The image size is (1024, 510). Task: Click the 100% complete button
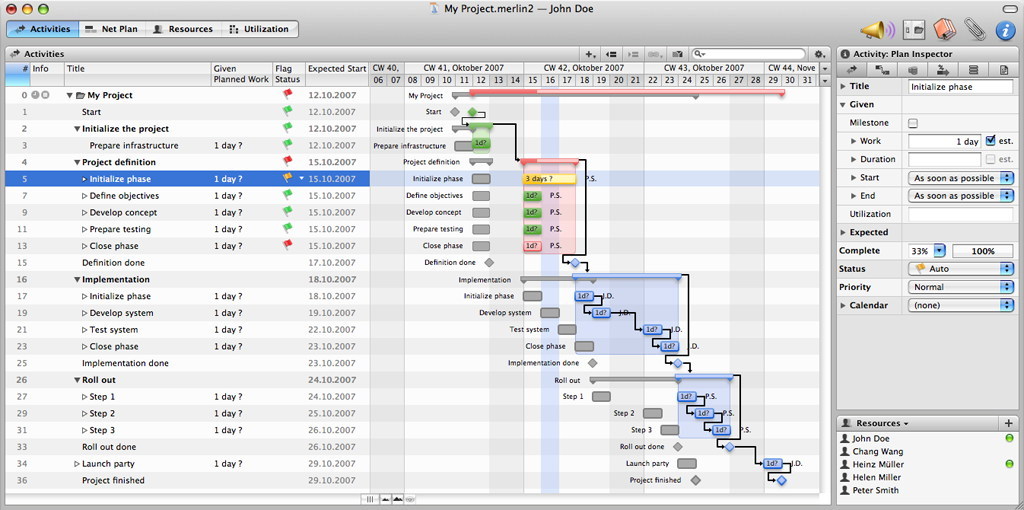(982, 251)
